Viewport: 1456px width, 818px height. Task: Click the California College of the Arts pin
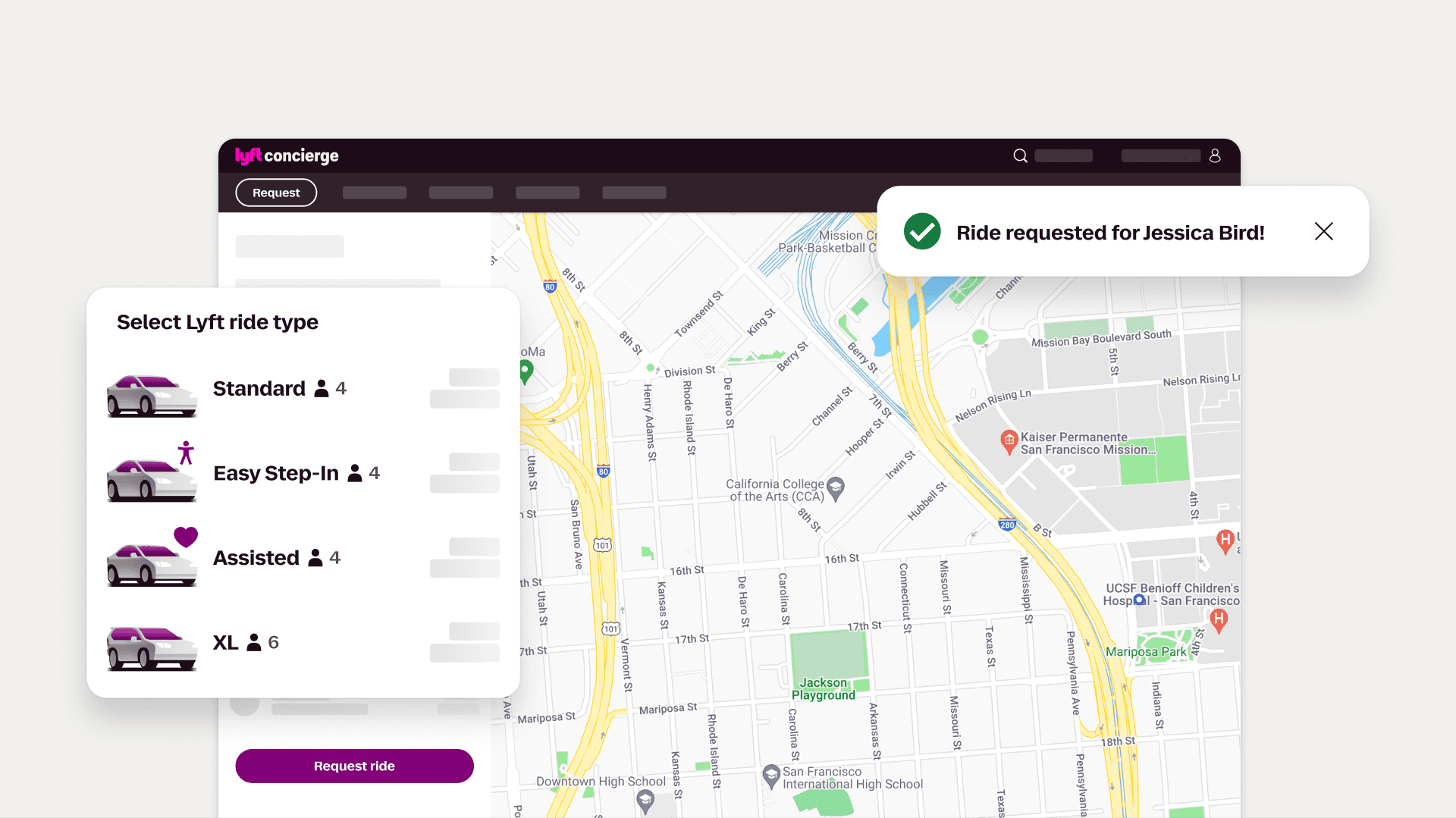point(836,487)
